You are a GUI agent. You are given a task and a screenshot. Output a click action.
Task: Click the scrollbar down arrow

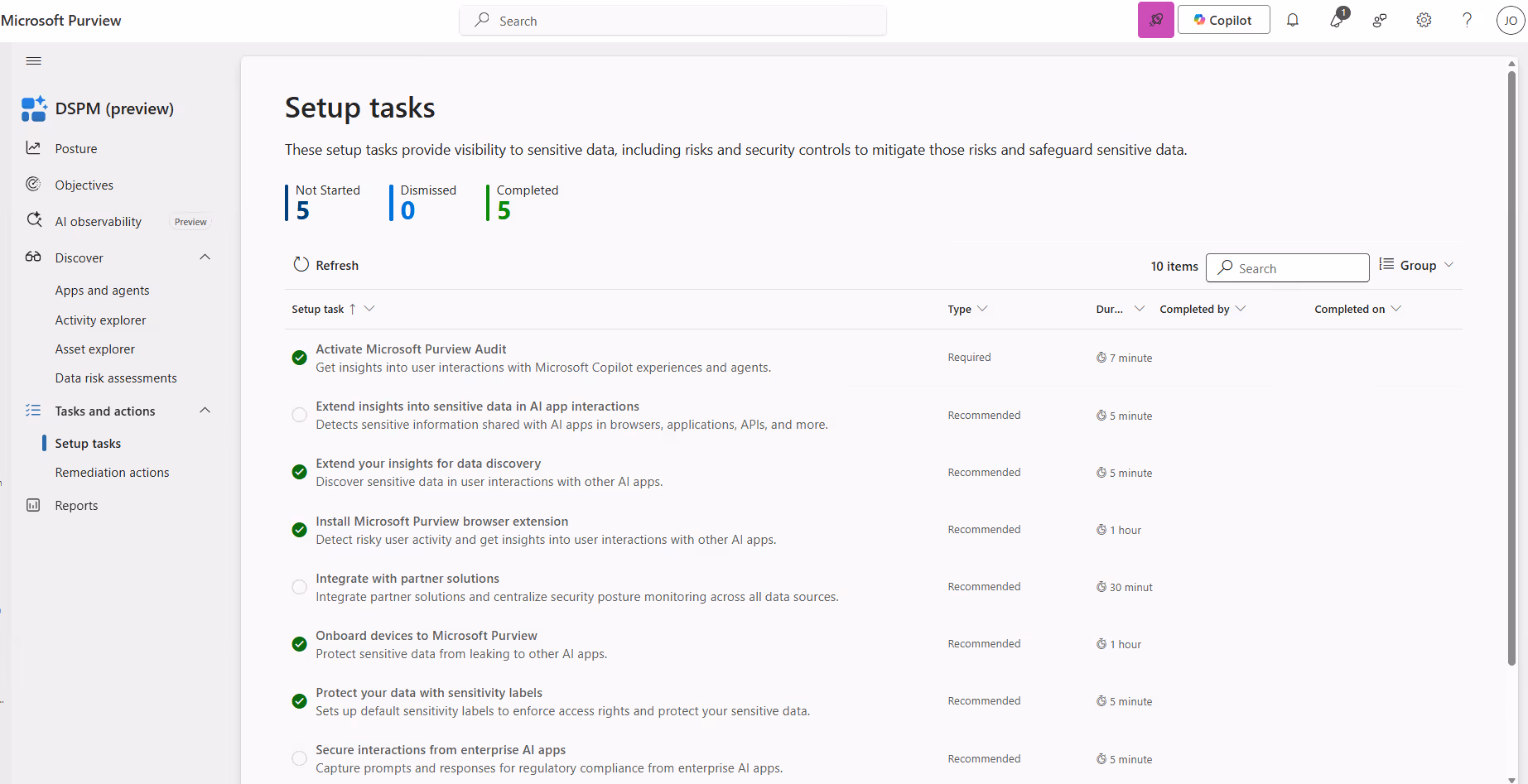(x=1511, y=778)
